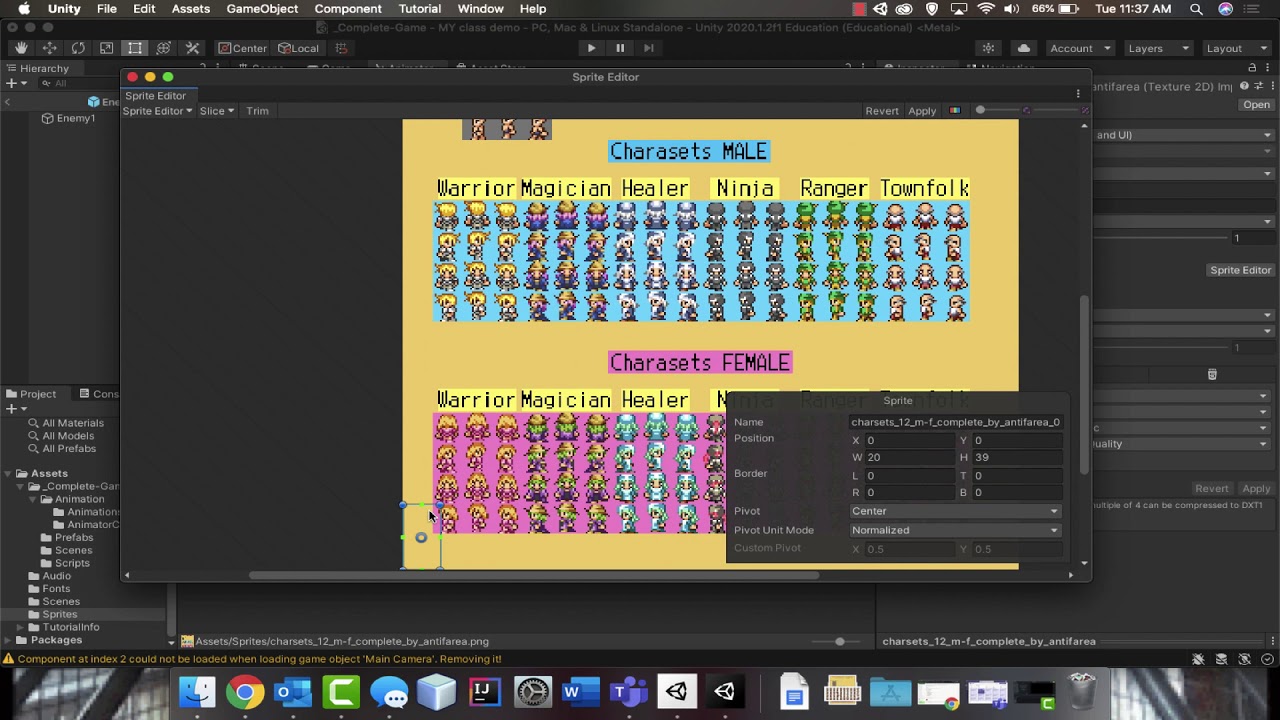Toggle Center pivot mode
1280x720 pixels.
(243, 48)
